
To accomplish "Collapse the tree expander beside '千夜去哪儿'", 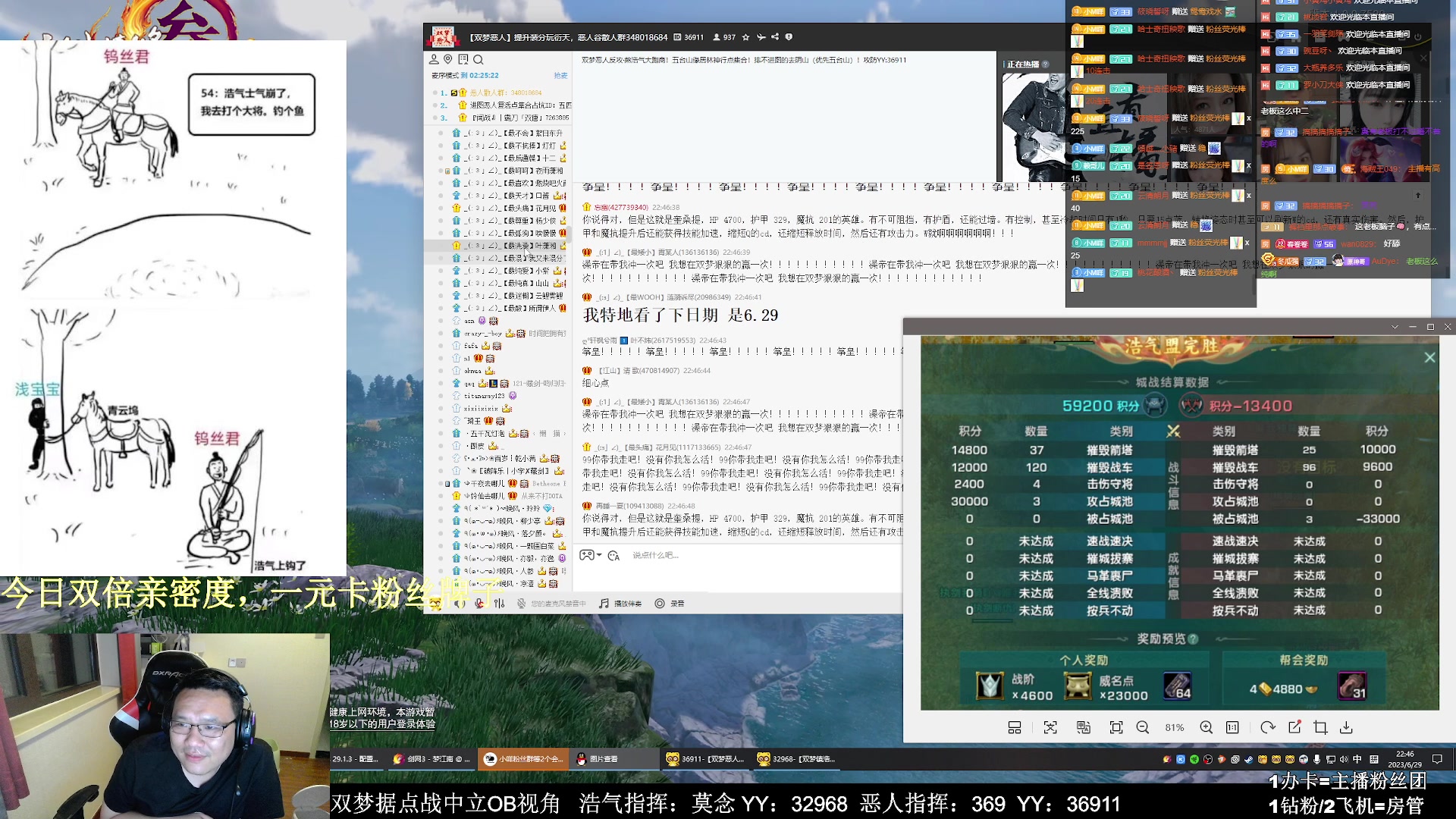I will tap(447, 484).
